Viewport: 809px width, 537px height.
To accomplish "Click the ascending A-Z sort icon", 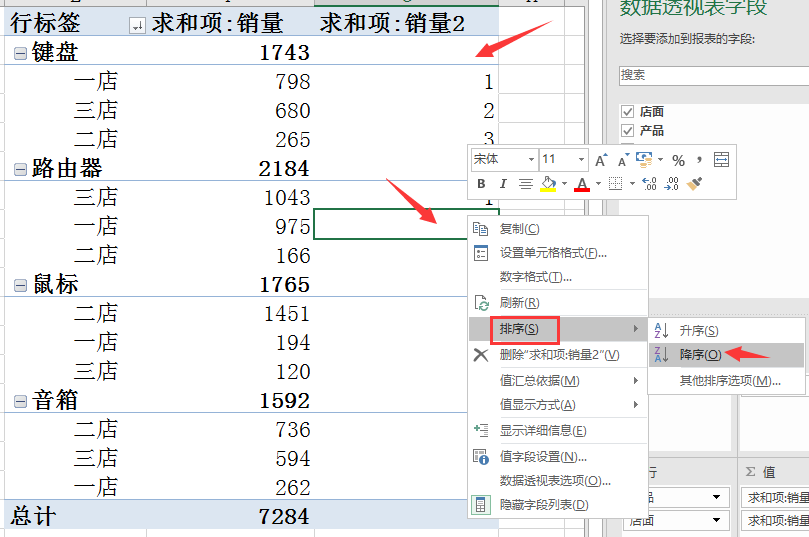I will (661, 330).
